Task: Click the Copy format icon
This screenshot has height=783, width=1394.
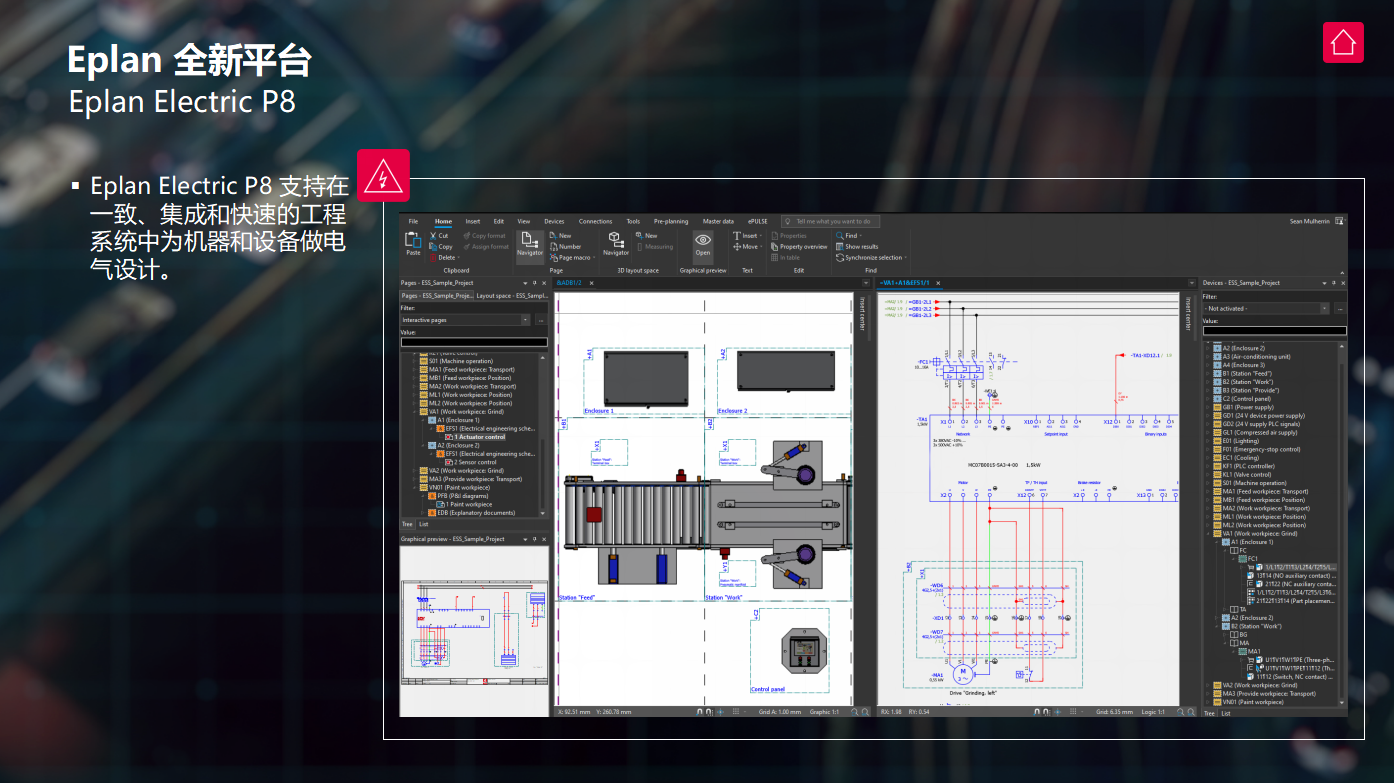Action: [466, 235]
